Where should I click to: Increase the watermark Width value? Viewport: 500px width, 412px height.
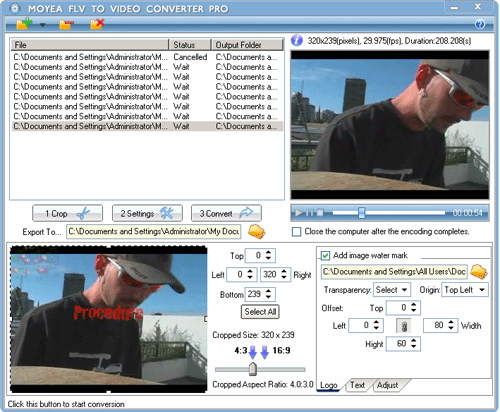pos(451,323)
